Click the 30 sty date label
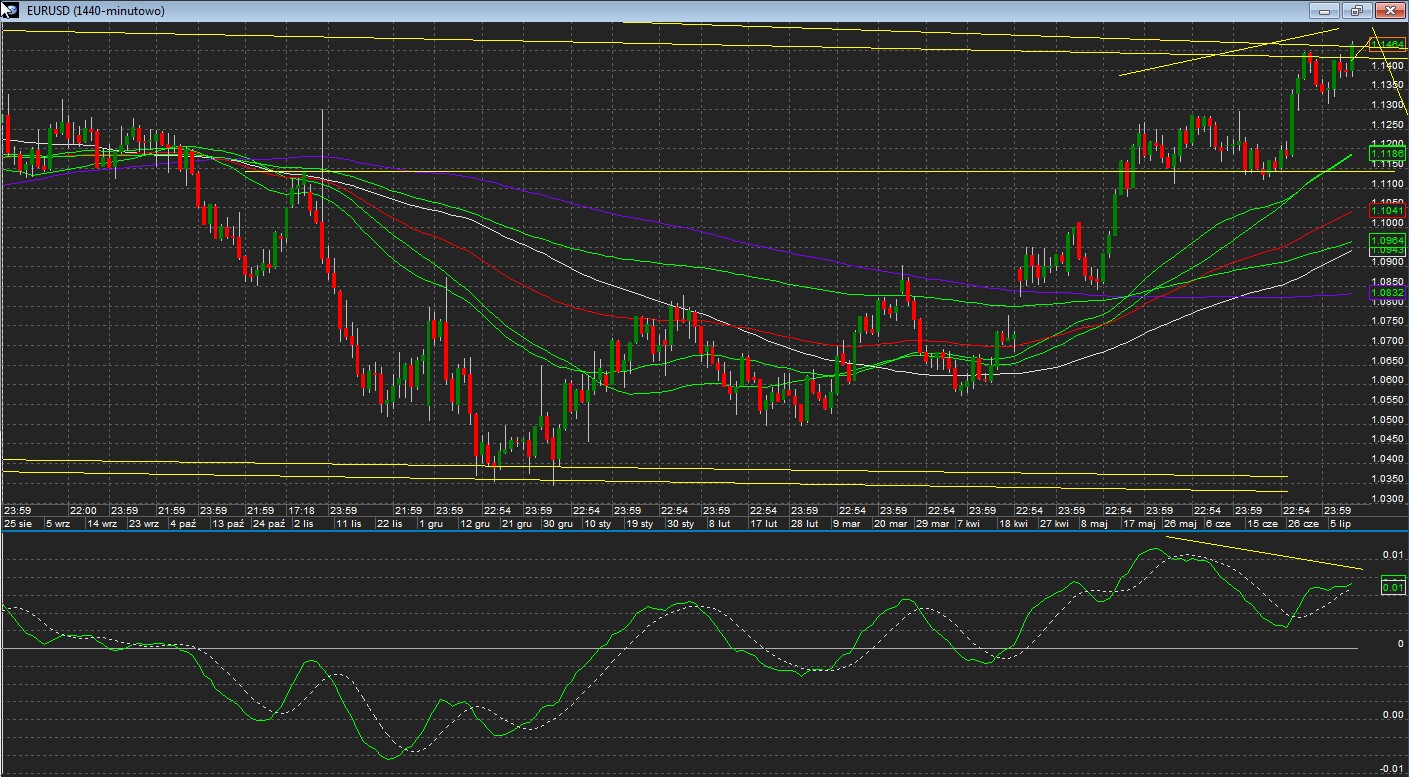The width and height of the screenshot is (1409, 777). [680, 523]
